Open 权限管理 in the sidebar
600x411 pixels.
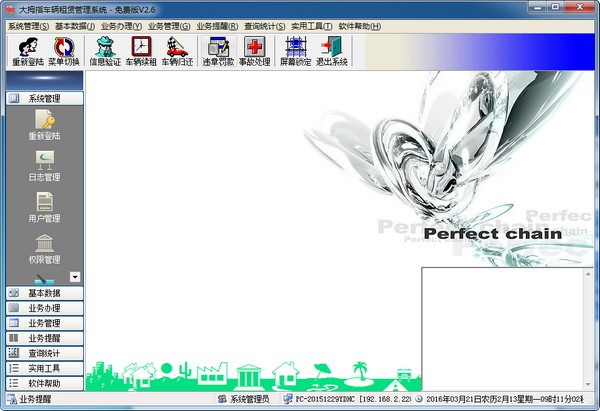pyautogui.click(x=44, y=248)
